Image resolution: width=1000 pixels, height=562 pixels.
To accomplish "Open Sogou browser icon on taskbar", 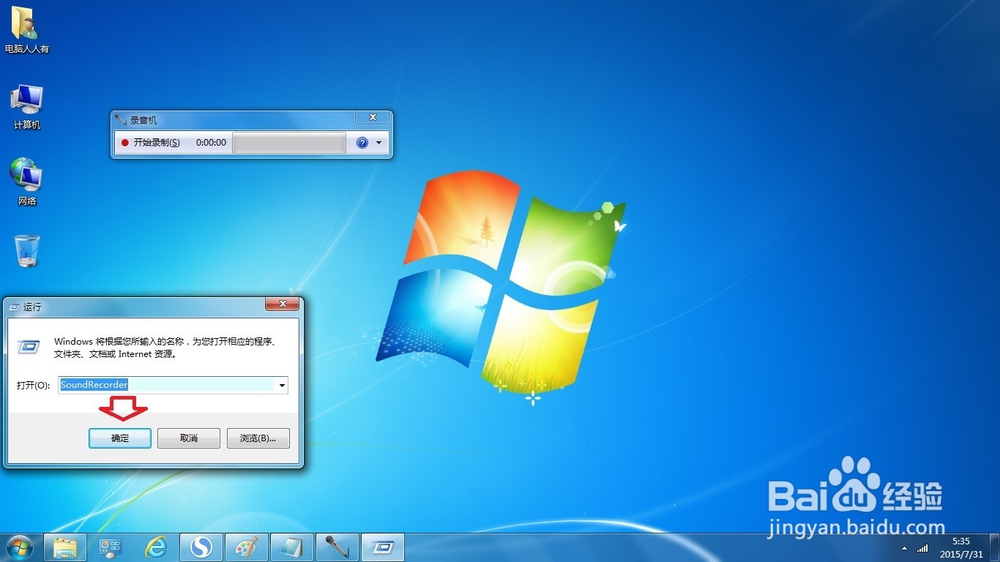I will pyautogui.click(x=201, y=547).
